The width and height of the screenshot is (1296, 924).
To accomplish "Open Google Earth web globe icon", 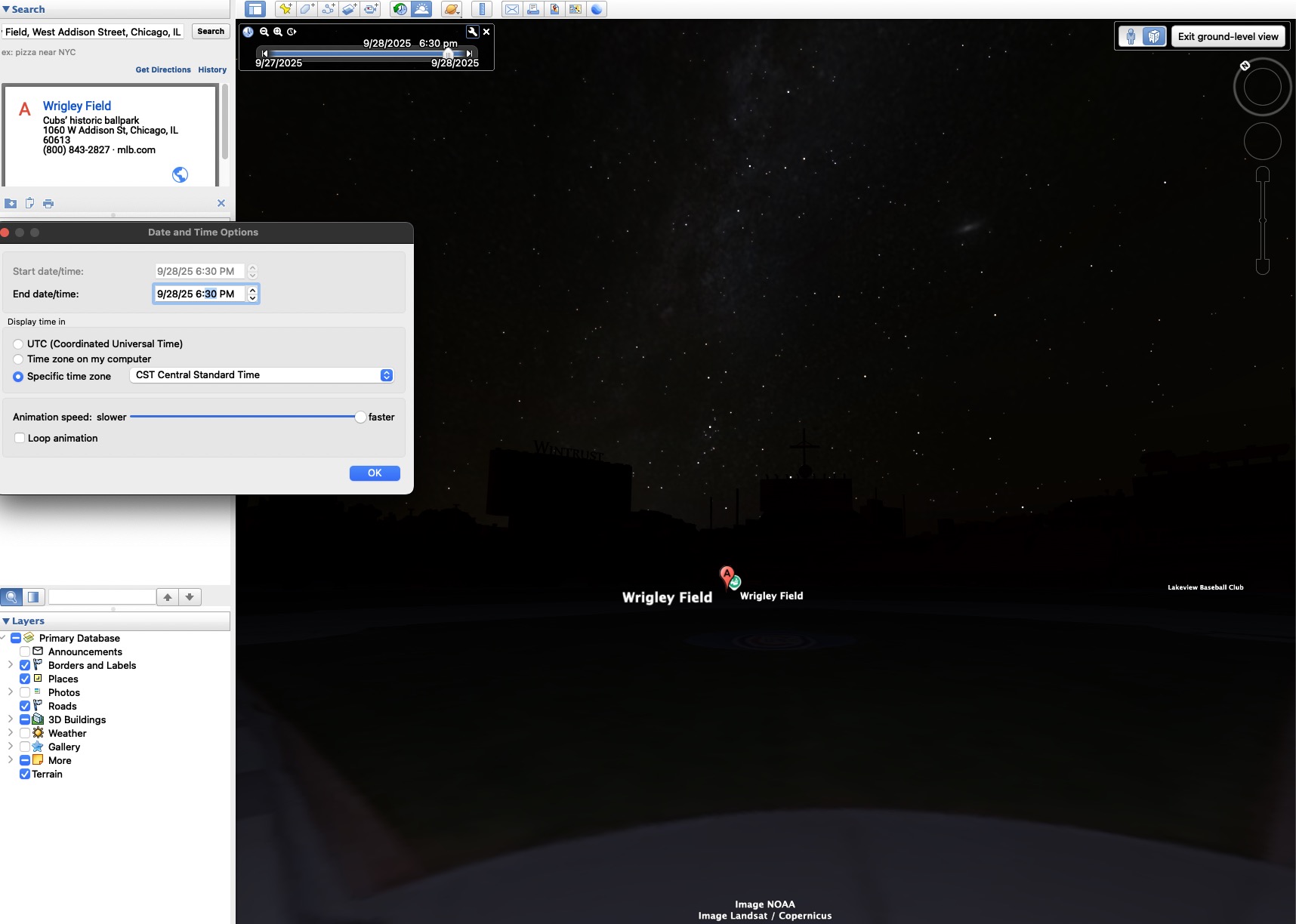I will (597, 9).
